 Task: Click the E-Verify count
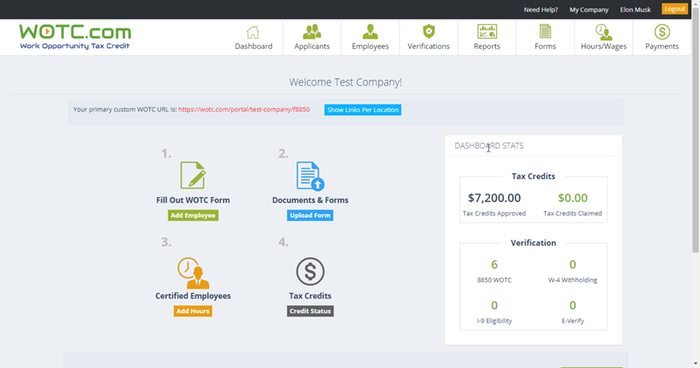(x=573, y=305)
